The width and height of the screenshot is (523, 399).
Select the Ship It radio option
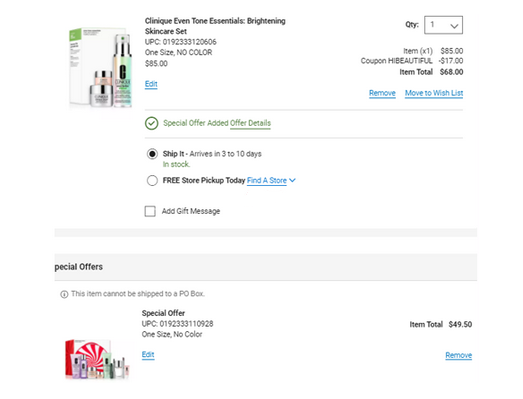point(152,154)
